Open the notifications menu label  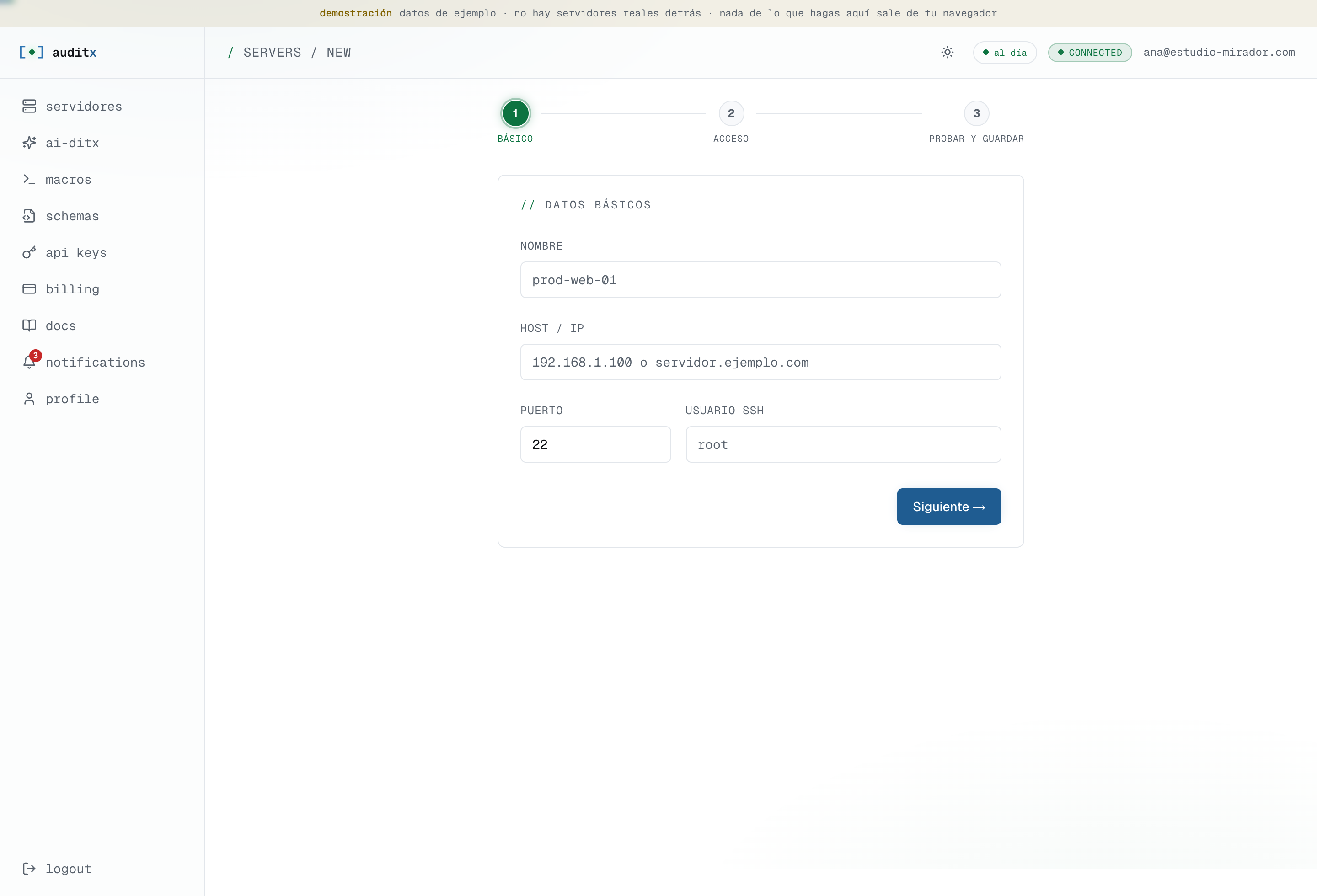point(95,363)
